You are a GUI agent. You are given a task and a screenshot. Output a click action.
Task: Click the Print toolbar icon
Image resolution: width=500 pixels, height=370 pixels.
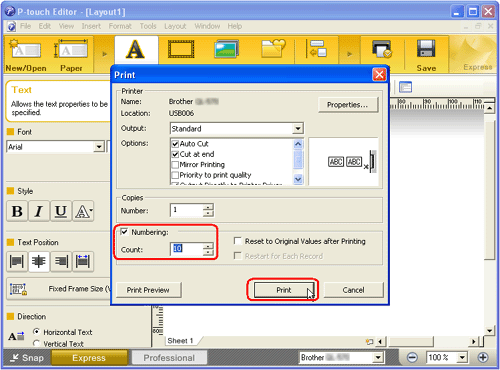pos(381,49)
